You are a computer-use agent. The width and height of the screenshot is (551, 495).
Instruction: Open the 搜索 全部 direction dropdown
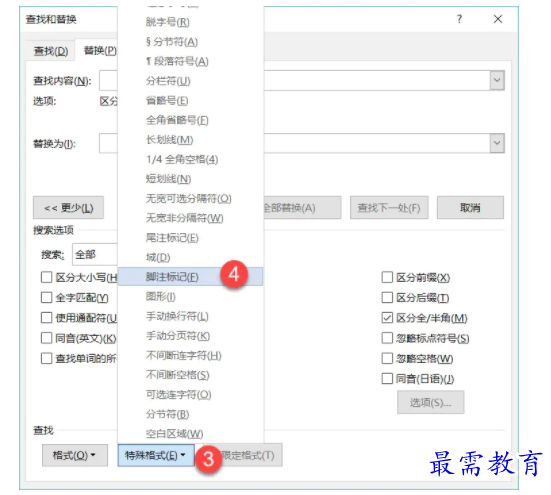pyautogui.click(x=95, y=254)
